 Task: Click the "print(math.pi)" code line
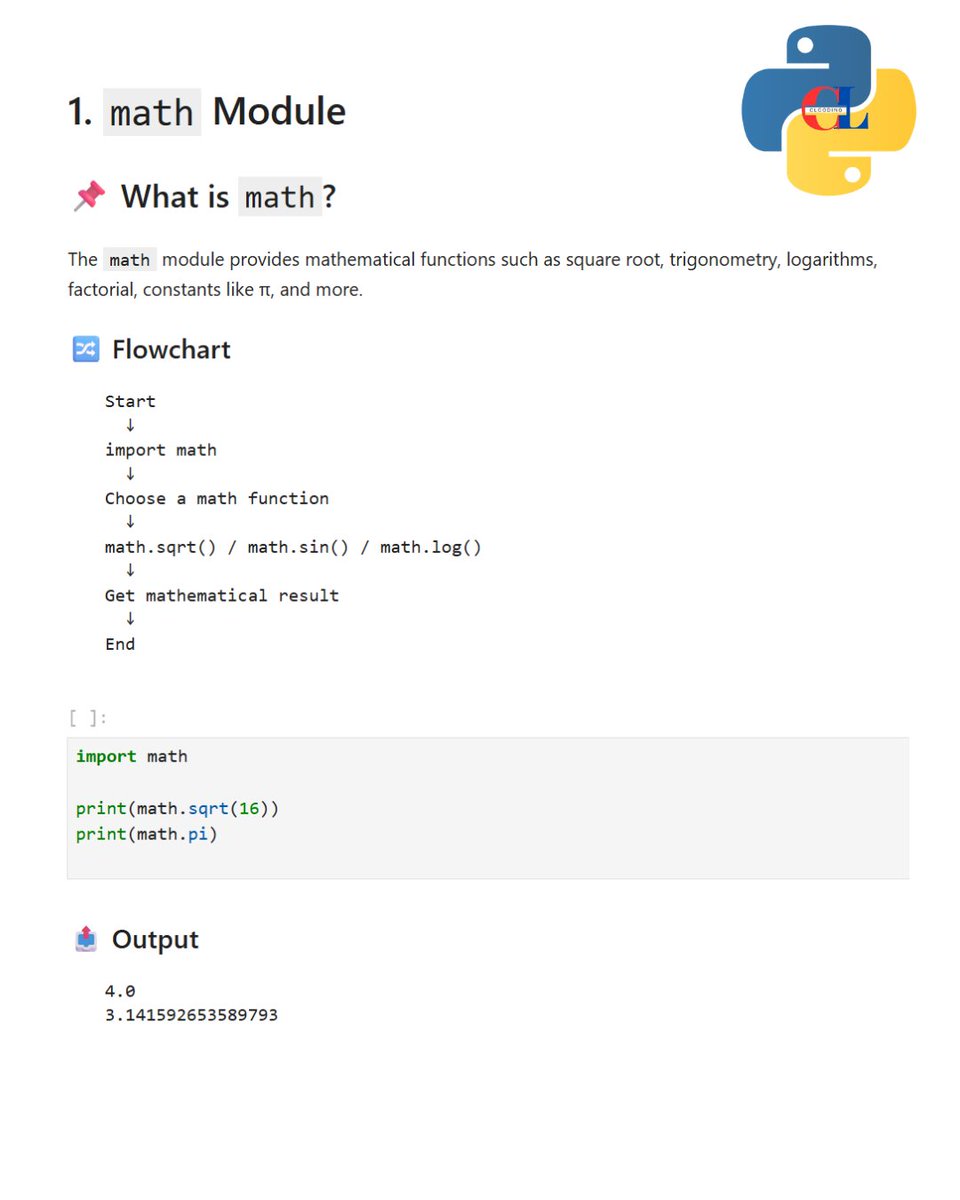pos(147,833)
